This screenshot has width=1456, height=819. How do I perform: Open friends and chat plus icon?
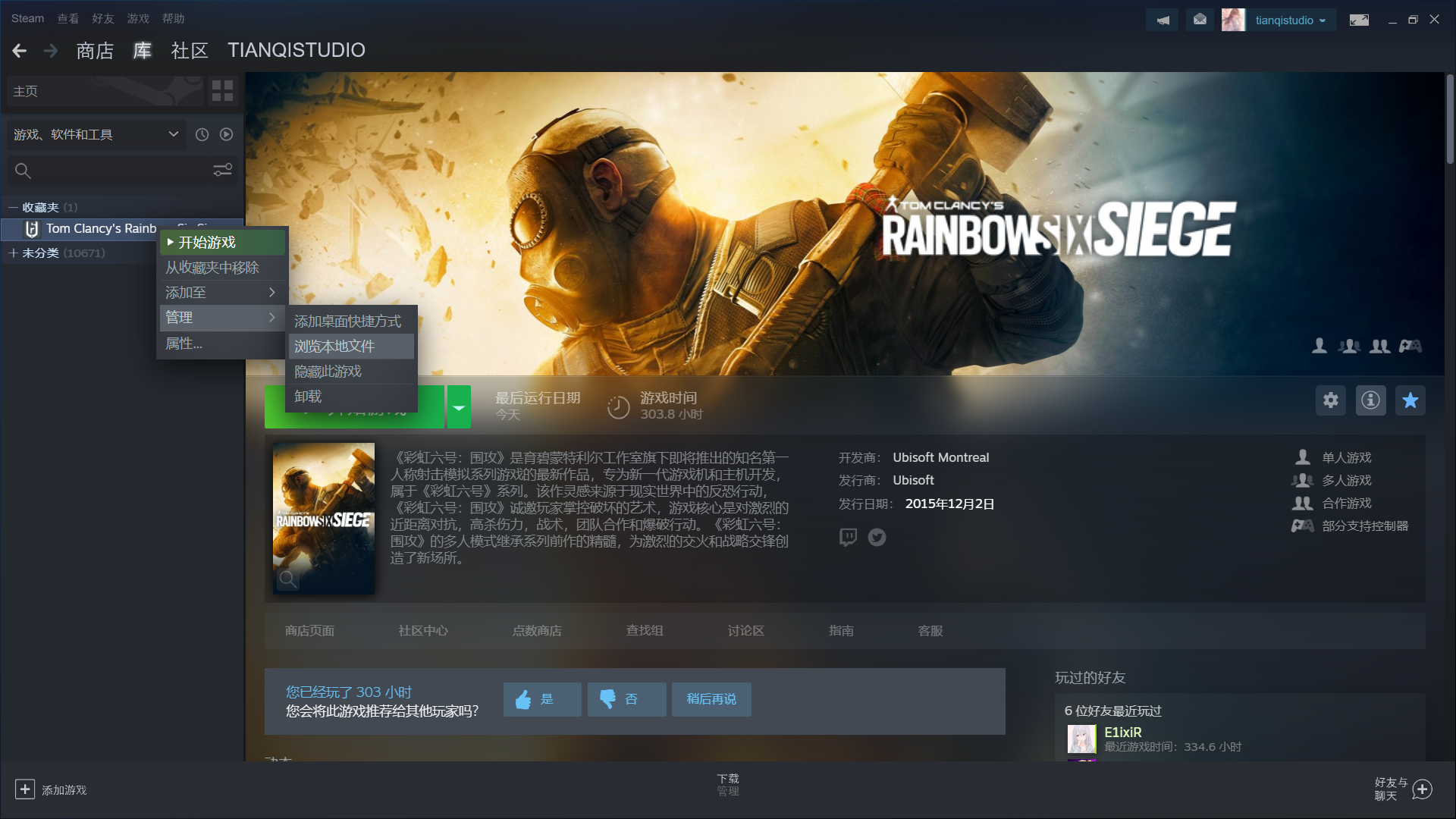pyautogui.click(x=1423, y=789)
